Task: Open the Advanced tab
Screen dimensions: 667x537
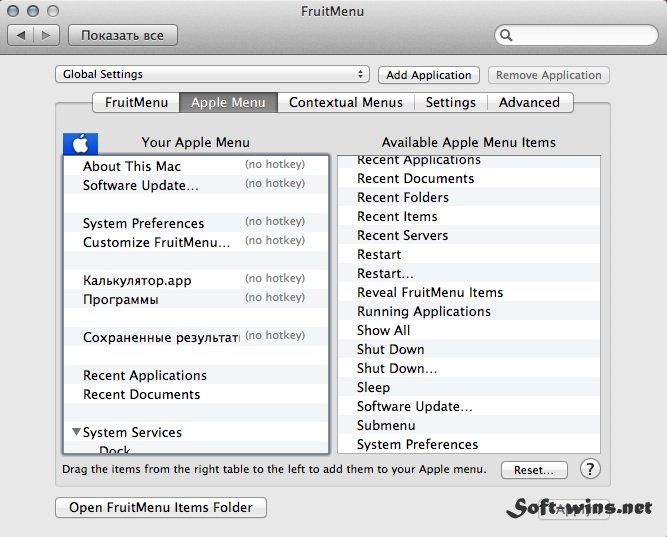Action: coord(530,103)
